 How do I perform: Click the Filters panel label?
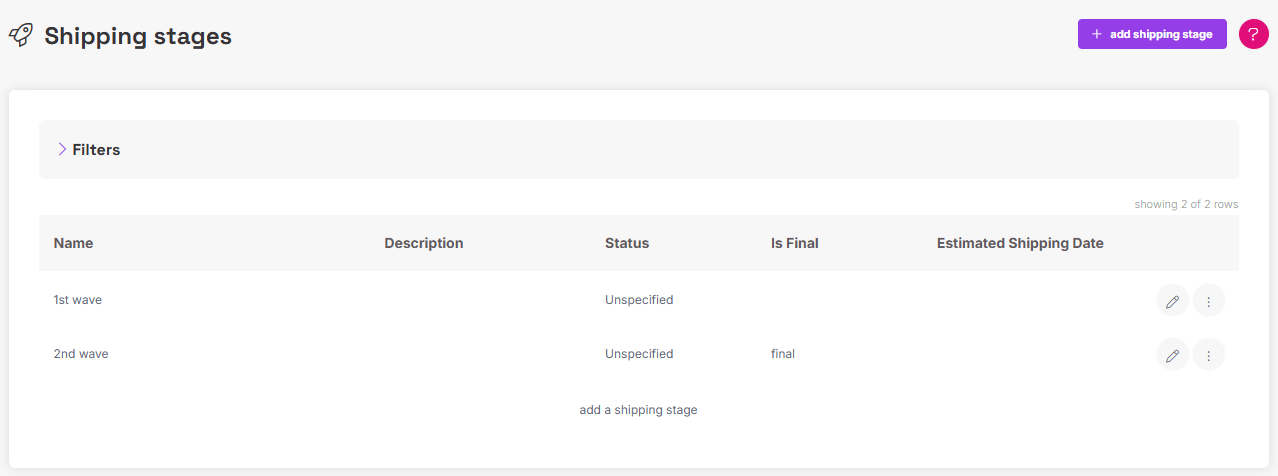pos(96,150)
